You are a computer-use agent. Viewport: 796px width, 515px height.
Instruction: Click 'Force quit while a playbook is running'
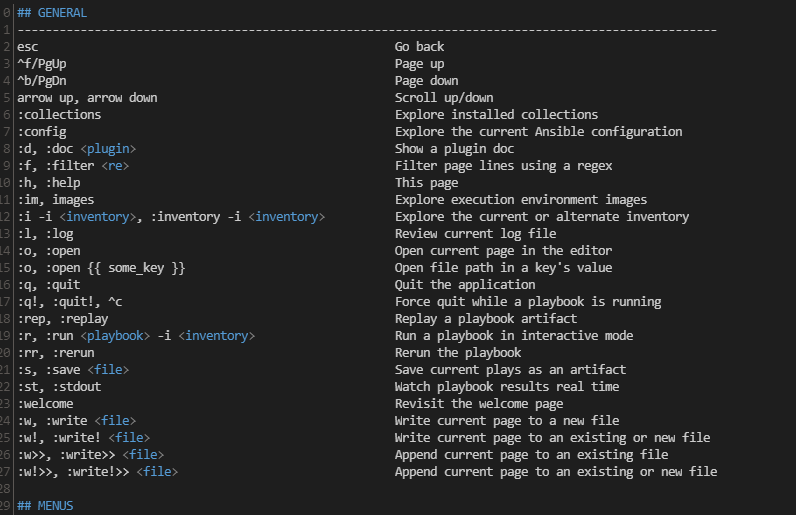528,302
